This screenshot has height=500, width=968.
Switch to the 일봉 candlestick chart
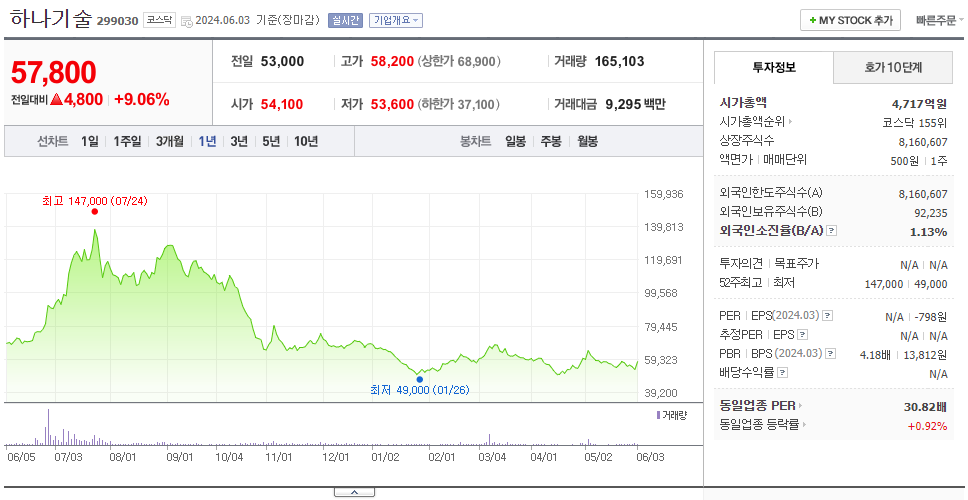515,141
